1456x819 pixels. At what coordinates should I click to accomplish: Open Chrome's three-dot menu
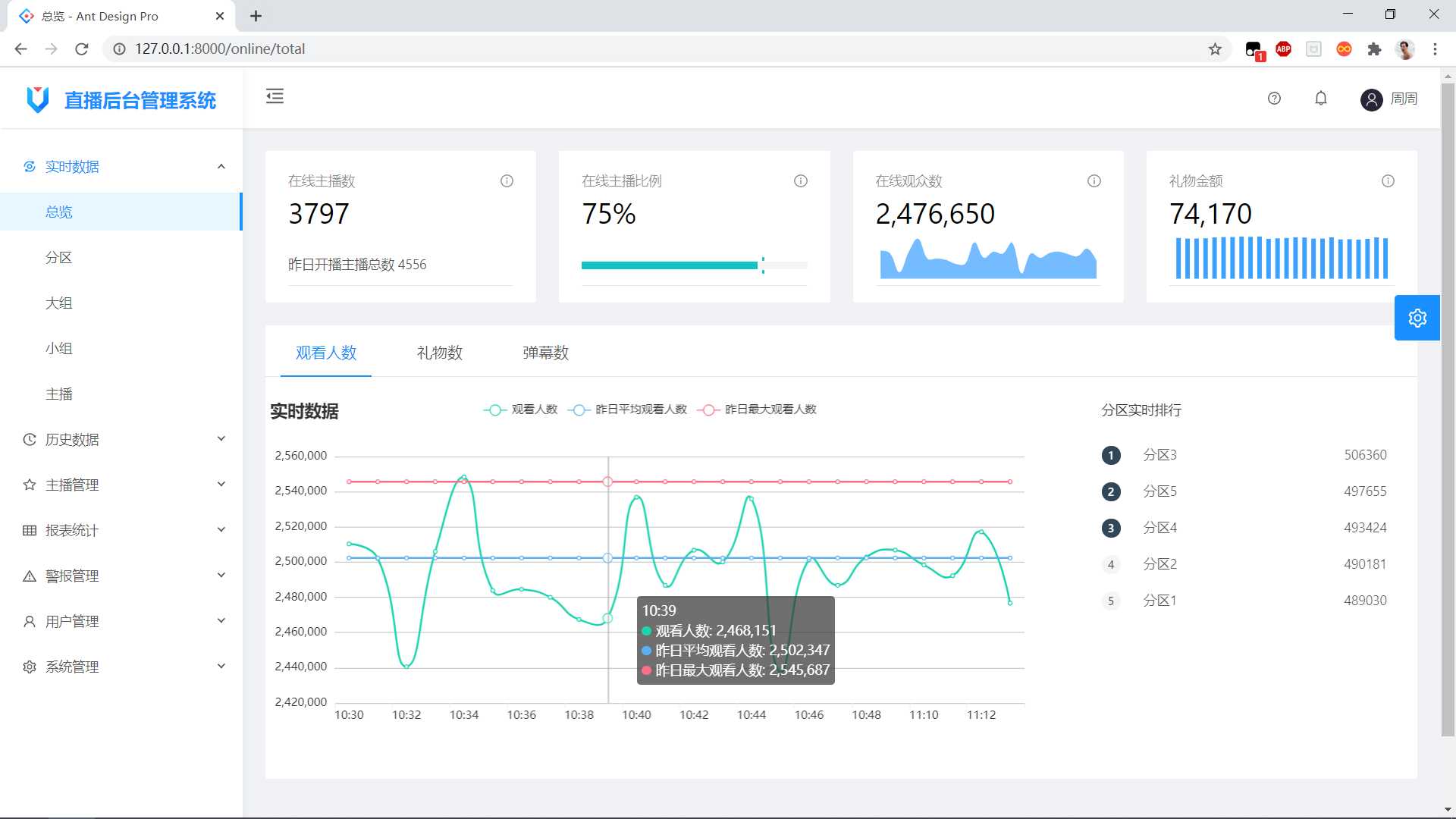pyautogui.click(x=1435, y=49)
